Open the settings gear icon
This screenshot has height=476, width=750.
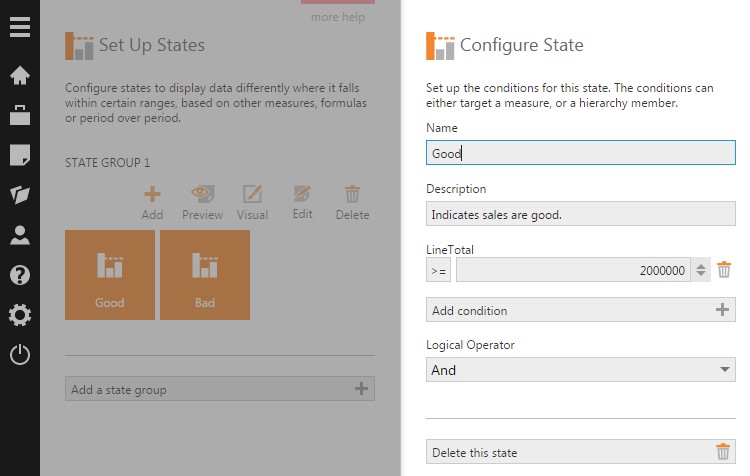click(20, 315)
